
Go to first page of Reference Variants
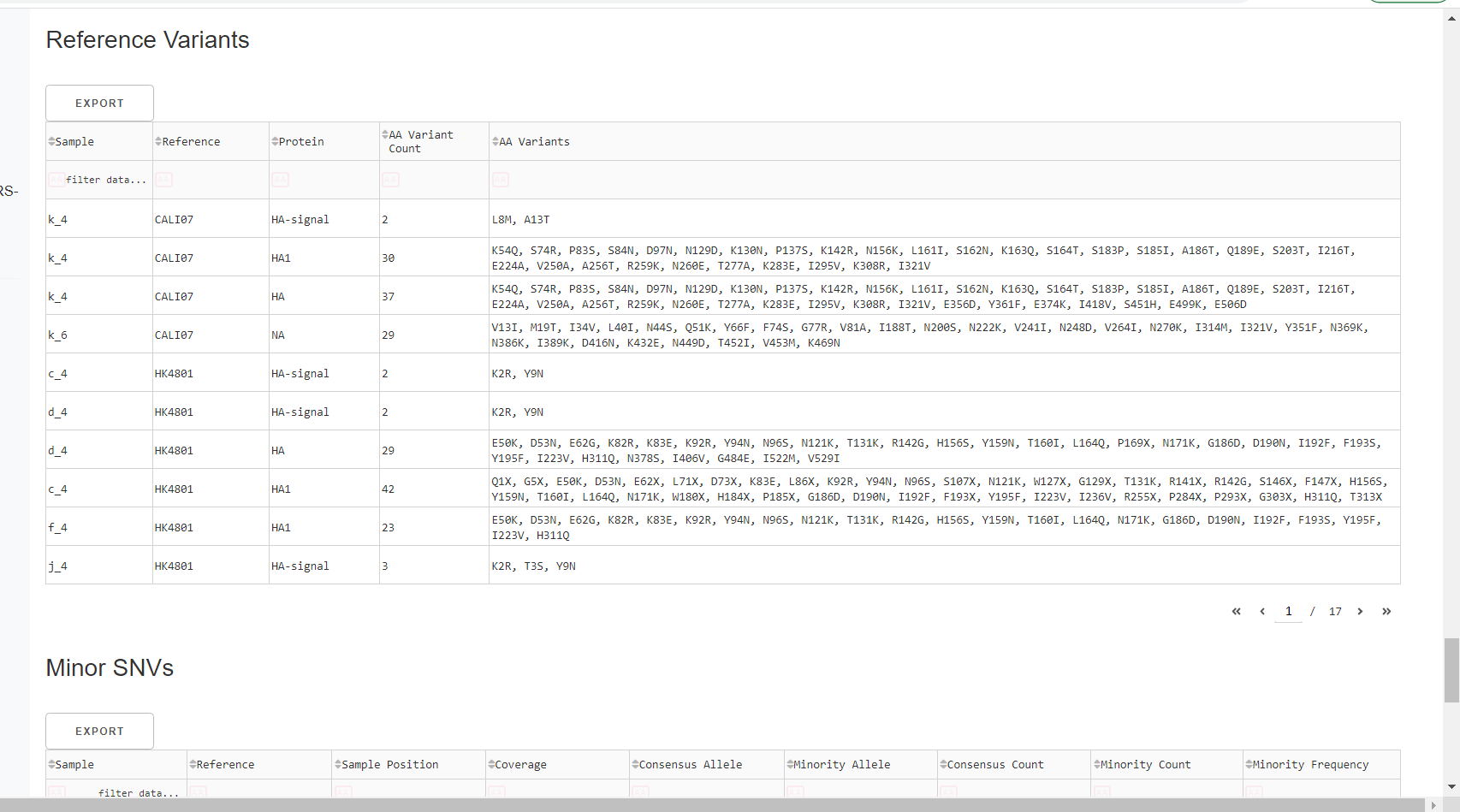(x=1236, y=611)
